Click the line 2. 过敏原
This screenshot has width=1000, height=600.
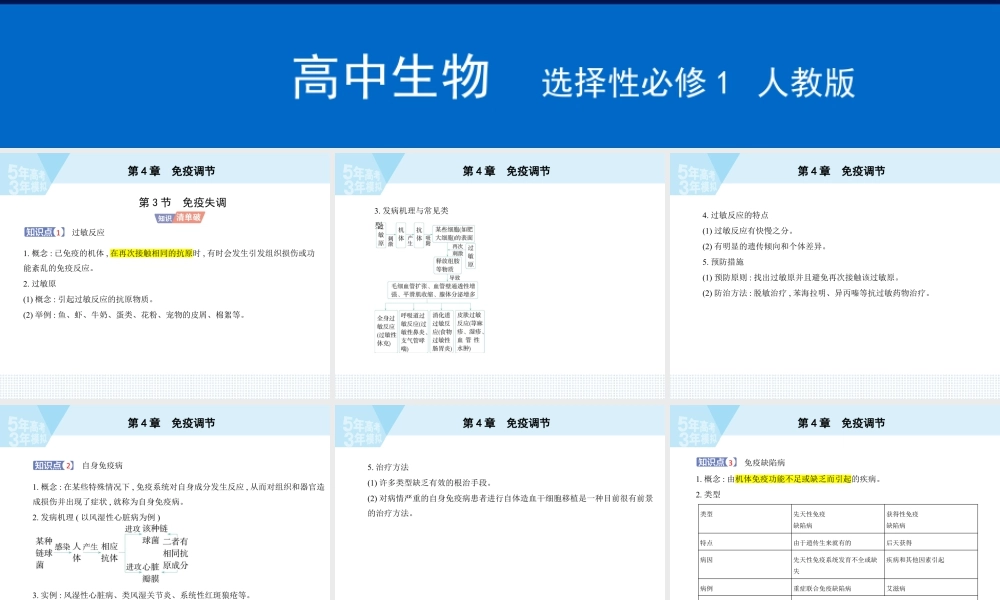[x=40, y=284]
